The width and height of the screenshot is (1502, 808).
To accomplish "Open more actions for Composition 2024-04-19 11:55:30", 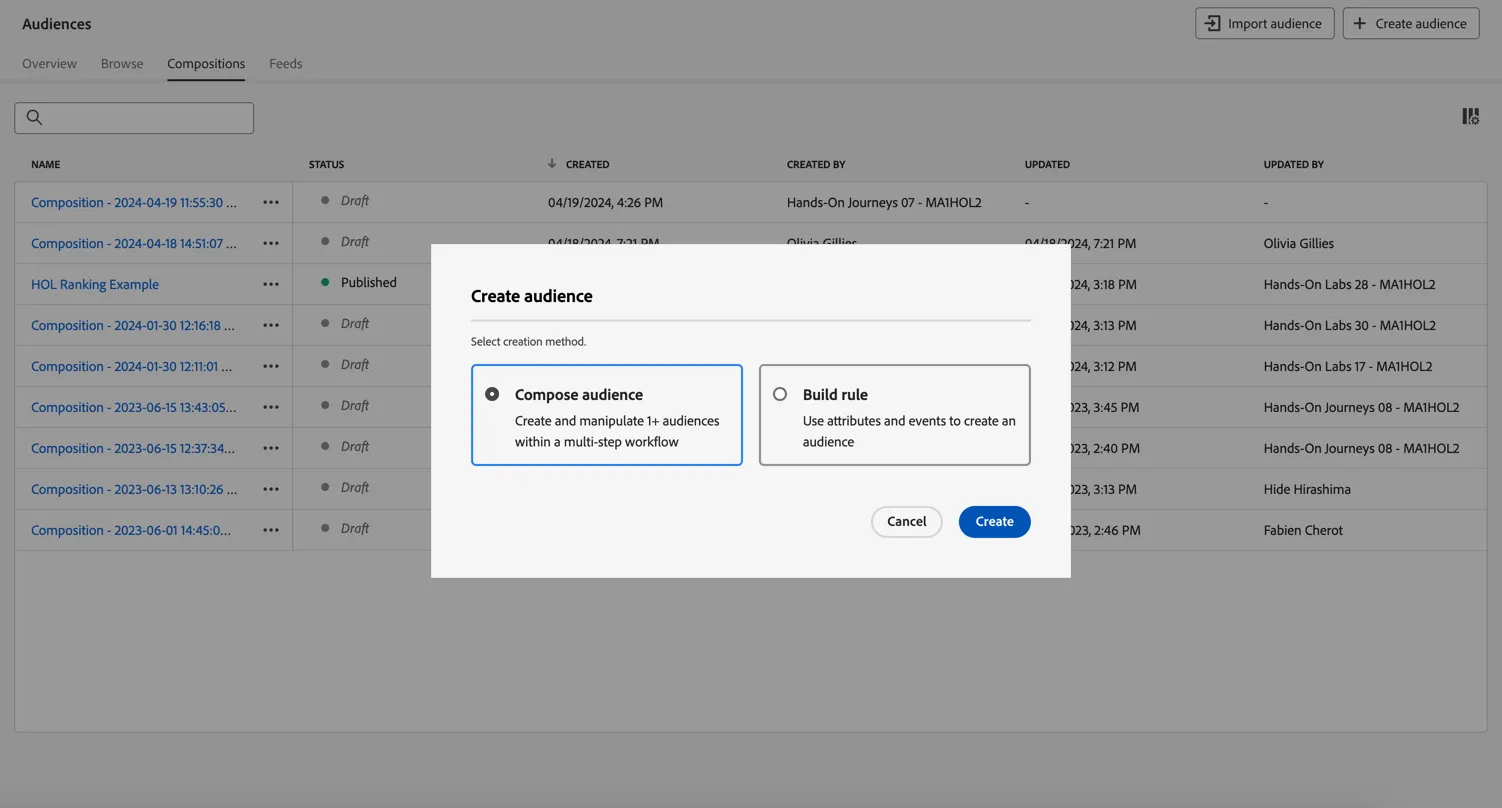I will [271, 202].
